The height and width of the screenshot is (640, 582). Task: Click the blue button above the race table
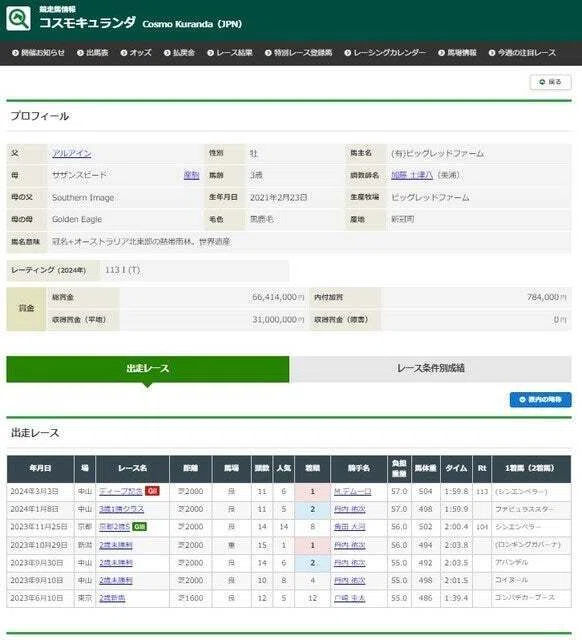pyautogui.click(x=540, y=400)
